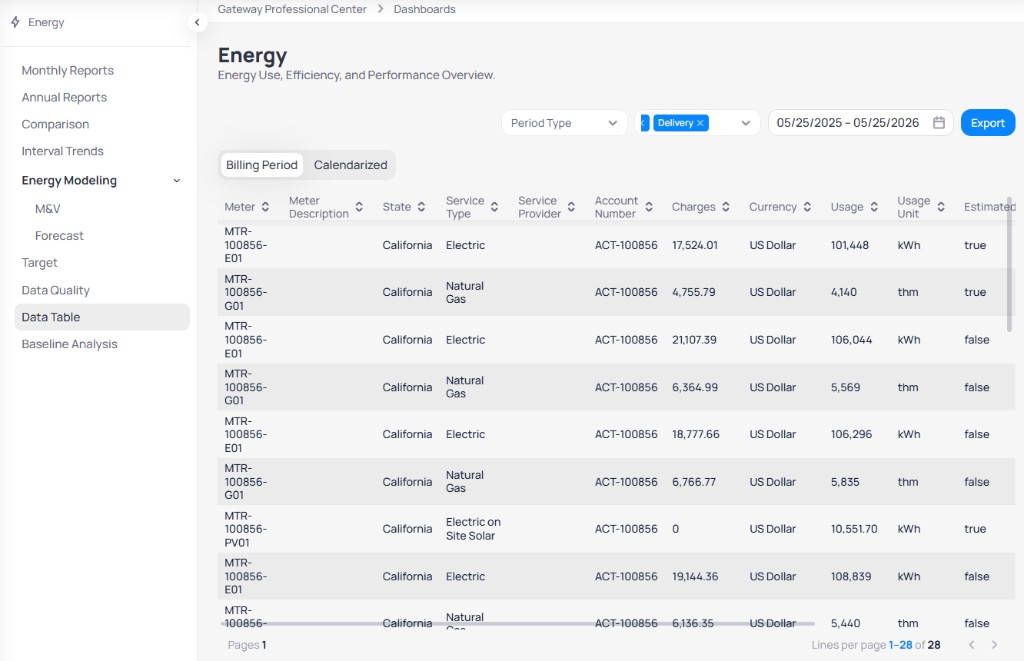Open the M&V submenu item
The width and height of the screenshot is (1024, 661).
(48, 209)
